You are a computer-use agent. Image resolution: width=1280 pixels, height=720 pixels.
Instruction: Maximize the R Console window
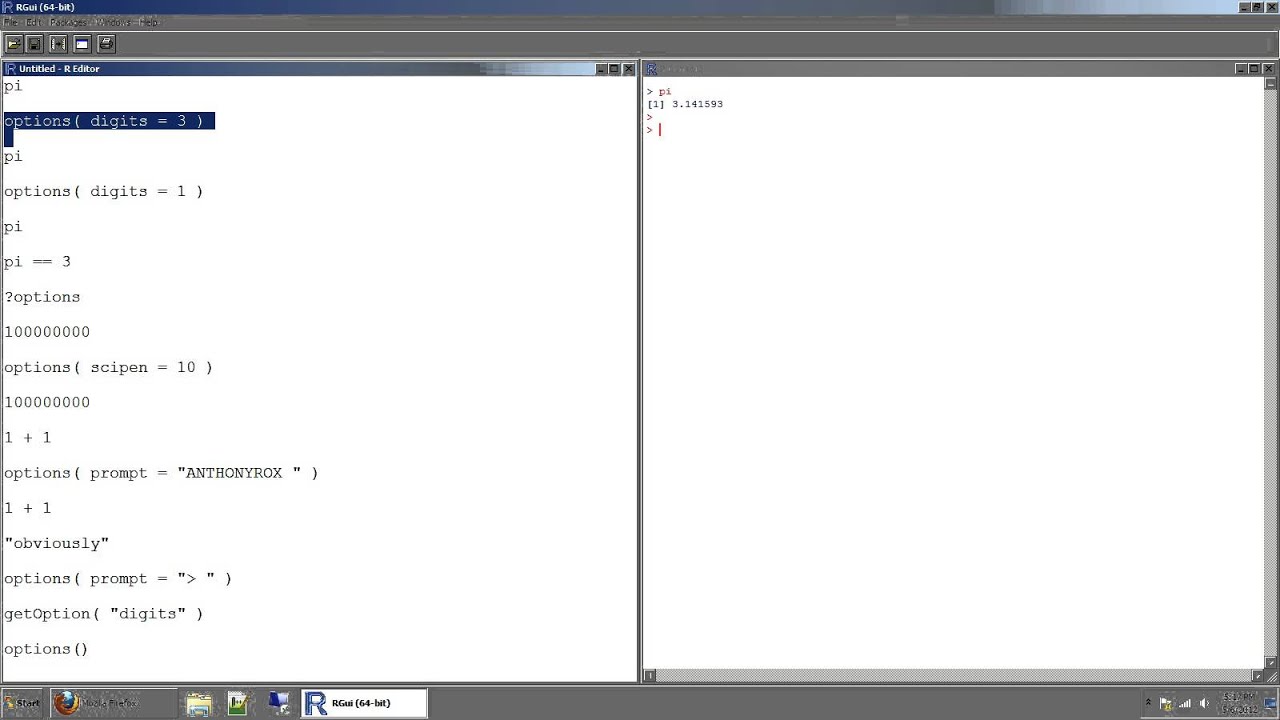click(x=1254, y=69)
